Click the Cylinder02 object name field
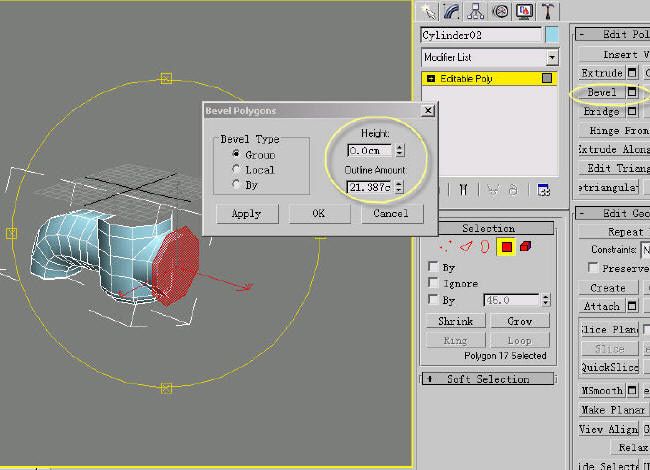Viewport: 650px width, 470px height. pyautogui.click(x=481, y=35)
